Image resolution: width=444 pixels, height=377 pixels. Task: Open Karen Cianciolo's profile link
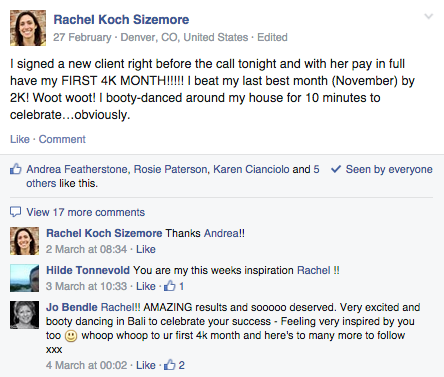tap(251, 169)
